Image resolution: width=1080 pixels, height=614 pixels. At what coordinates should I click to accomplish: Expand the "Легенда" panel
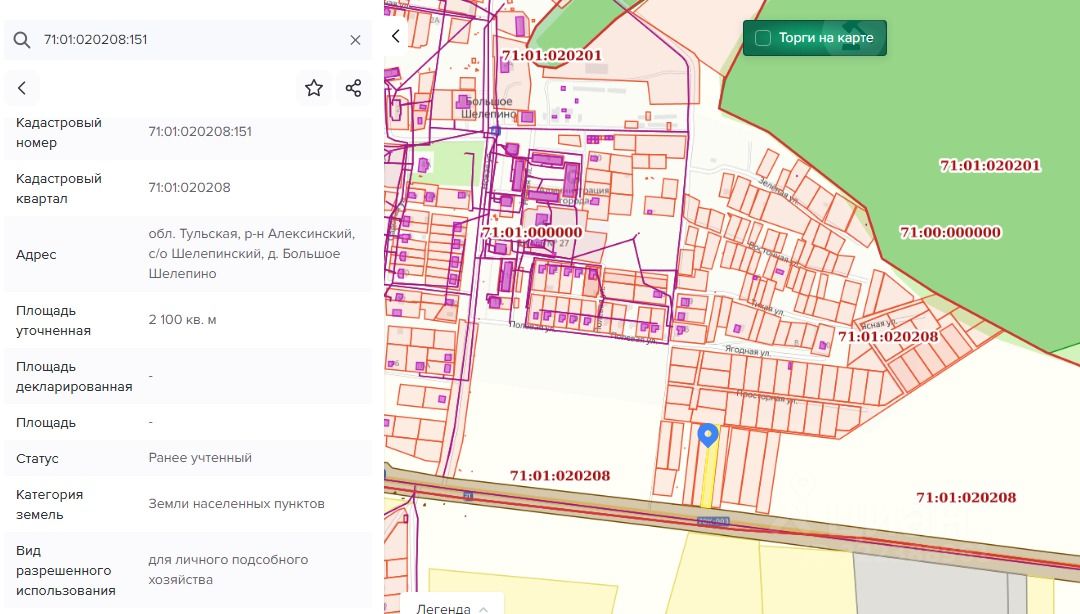(x=452, y=608)
